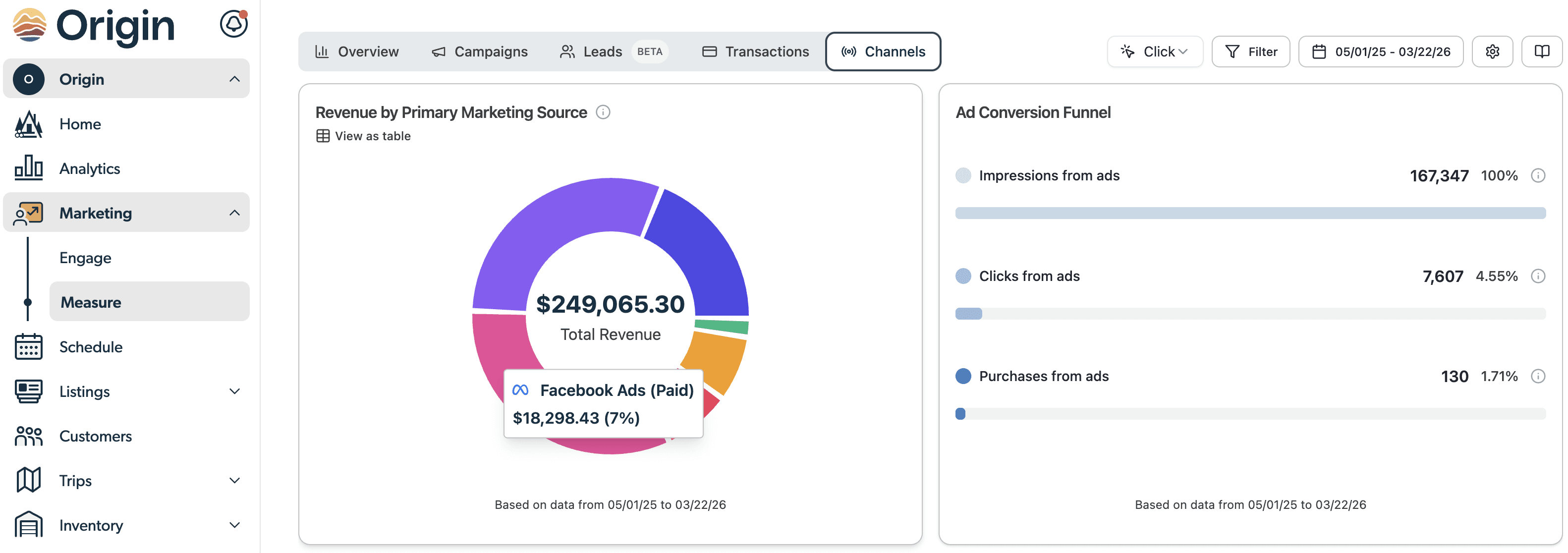
Task: Click info icon for Purchases from ads
Action: point(1538,377)
